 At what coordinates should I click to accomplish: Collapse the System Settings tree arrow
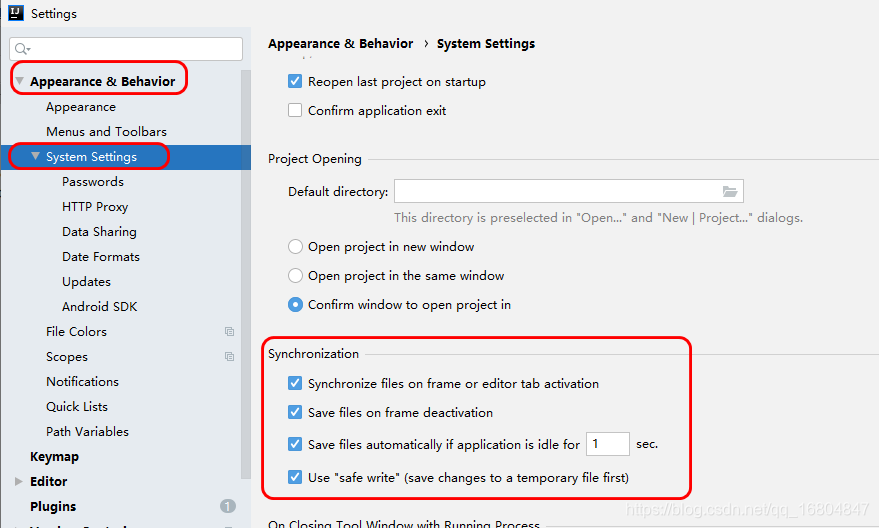(x=35, y=156)
